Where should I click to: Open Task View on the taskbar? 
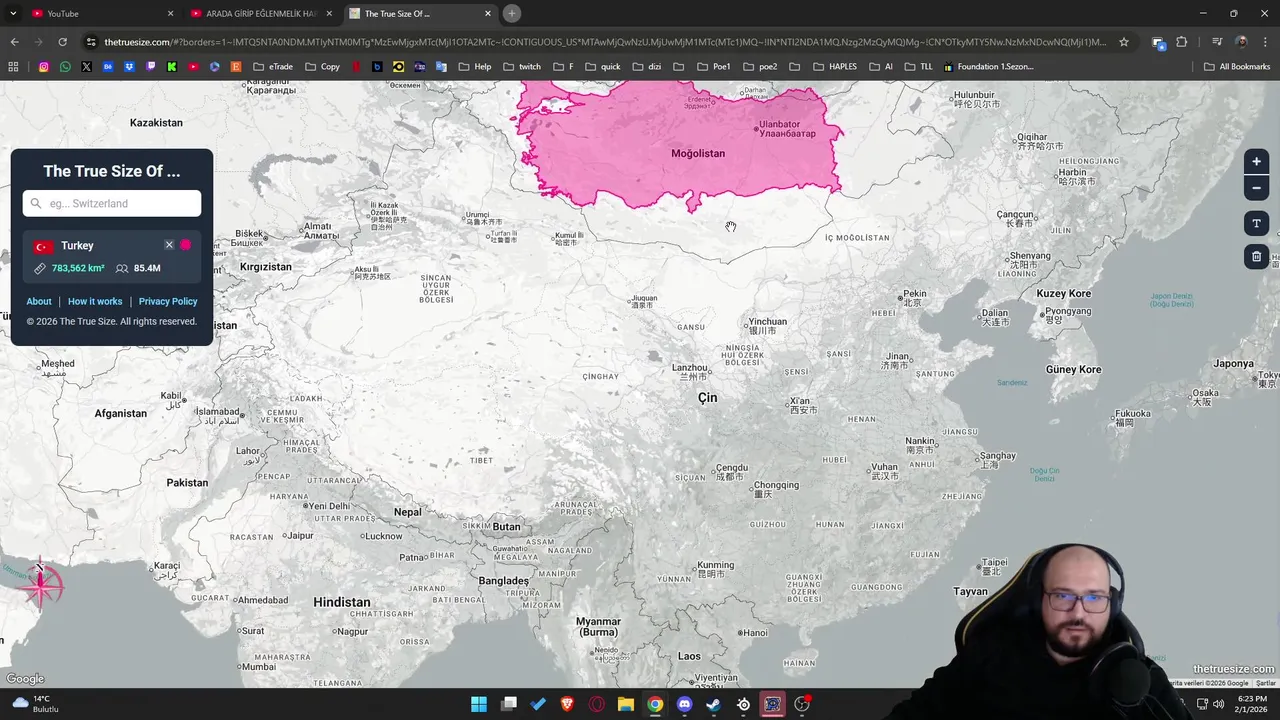tap(509, 704)
